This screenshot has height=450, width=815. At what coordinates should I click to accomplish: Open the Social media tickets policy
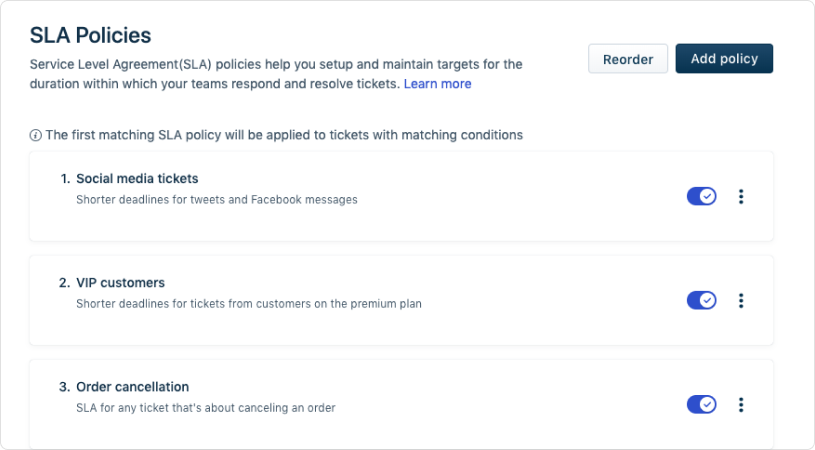(137, 178)
